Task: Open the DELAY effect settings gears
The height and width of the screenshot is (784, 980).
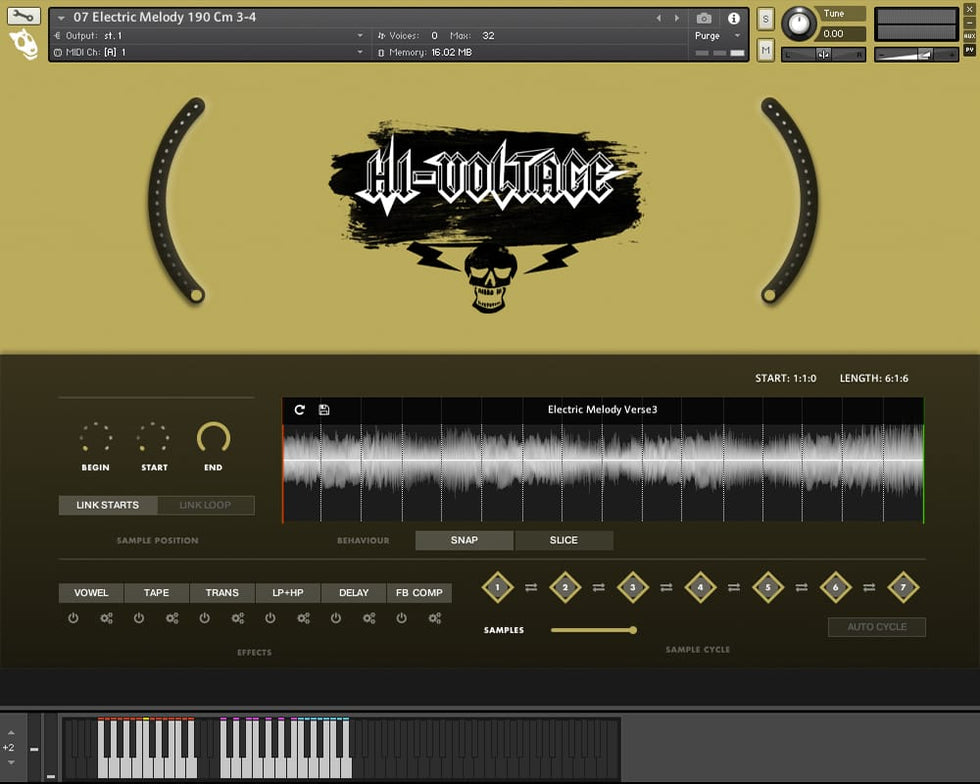Action: [369, 619]
